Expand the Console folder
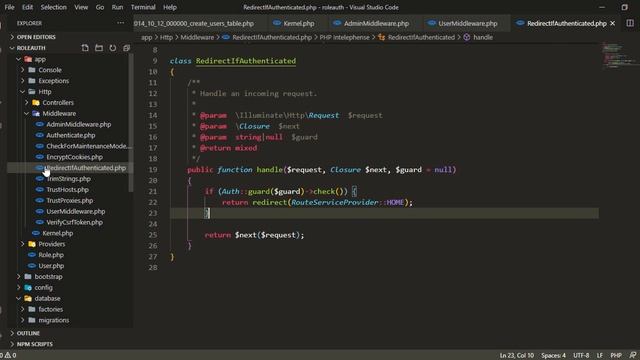Screen dimensions: 640x360 pyautogui.click(x=50, y=70)
